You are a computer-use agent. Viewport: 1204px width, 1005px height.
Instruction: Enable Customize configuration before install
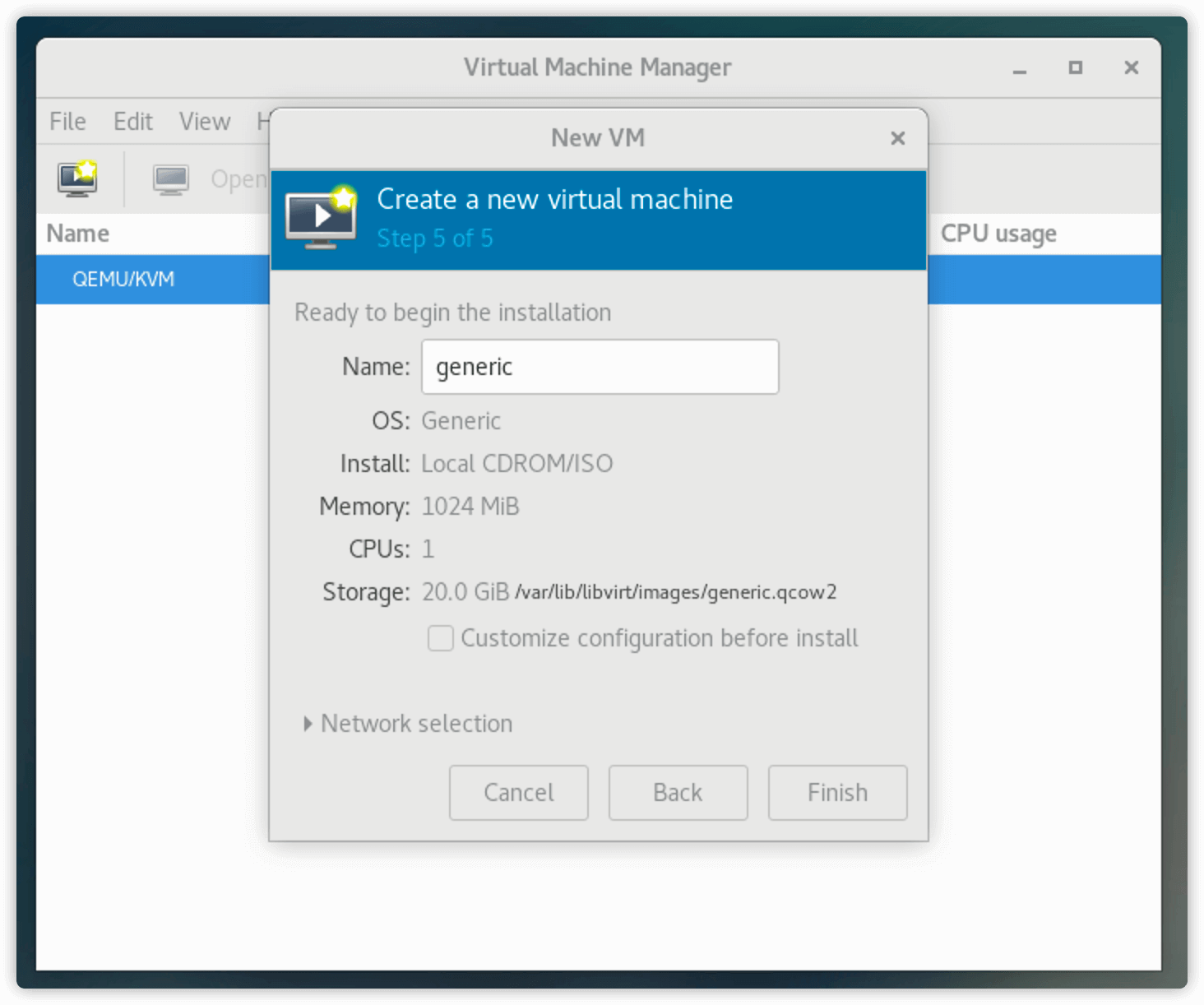coord(441,638)
